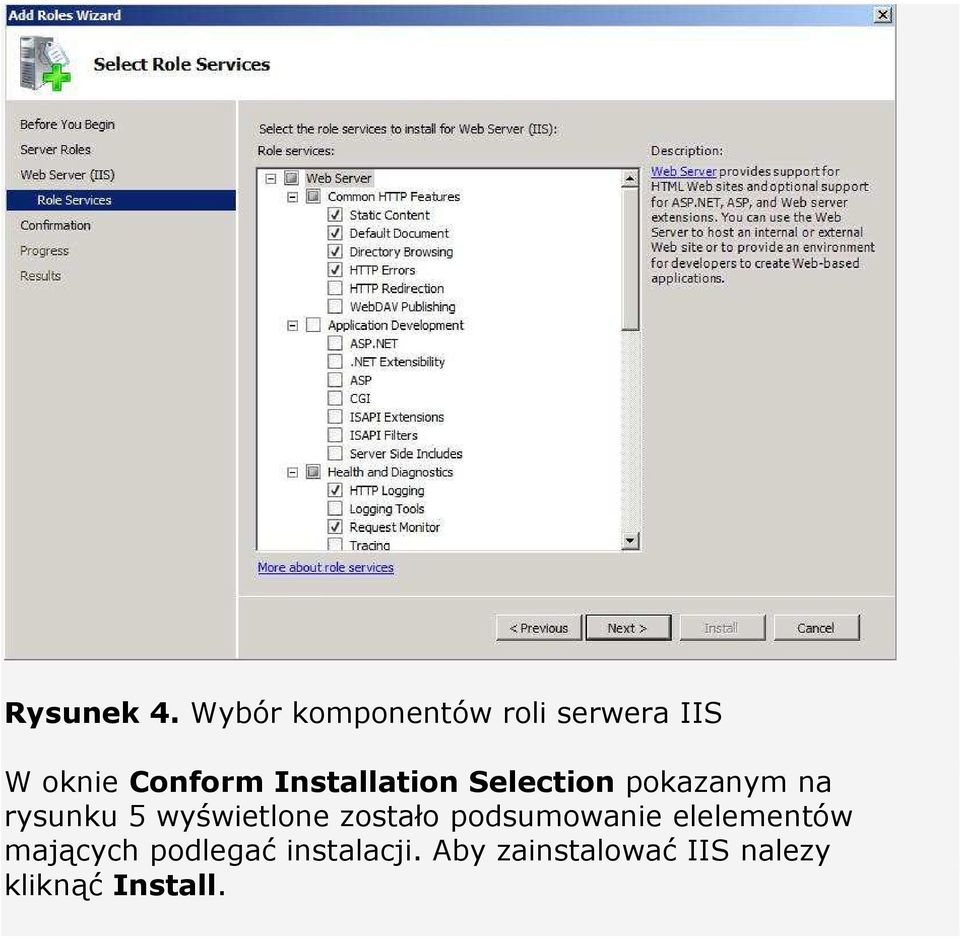Toggle the Directory Browsing checkbox

pos(335,252)
